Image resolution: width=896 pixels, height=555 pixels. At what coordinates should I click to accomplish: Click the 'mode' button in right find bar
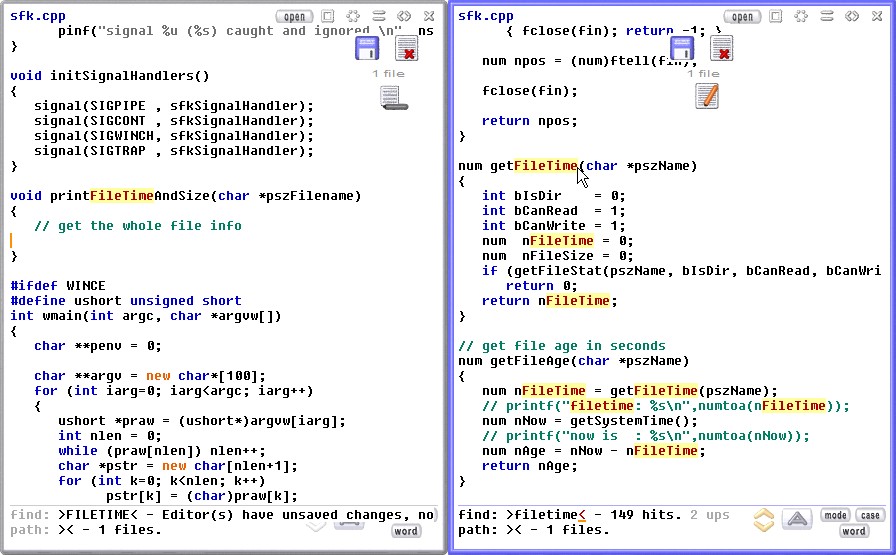(835, 516)
